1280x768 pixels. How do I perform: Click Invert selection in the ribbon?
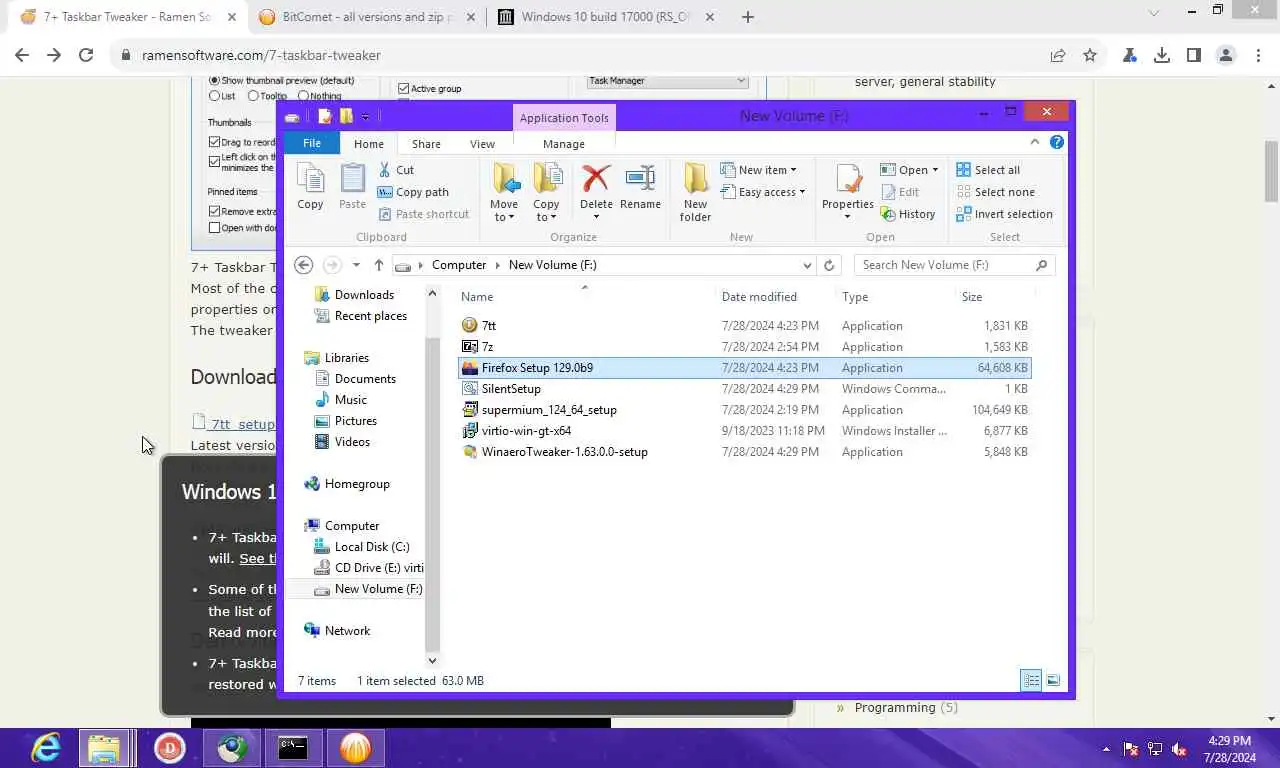[1004, 214]
